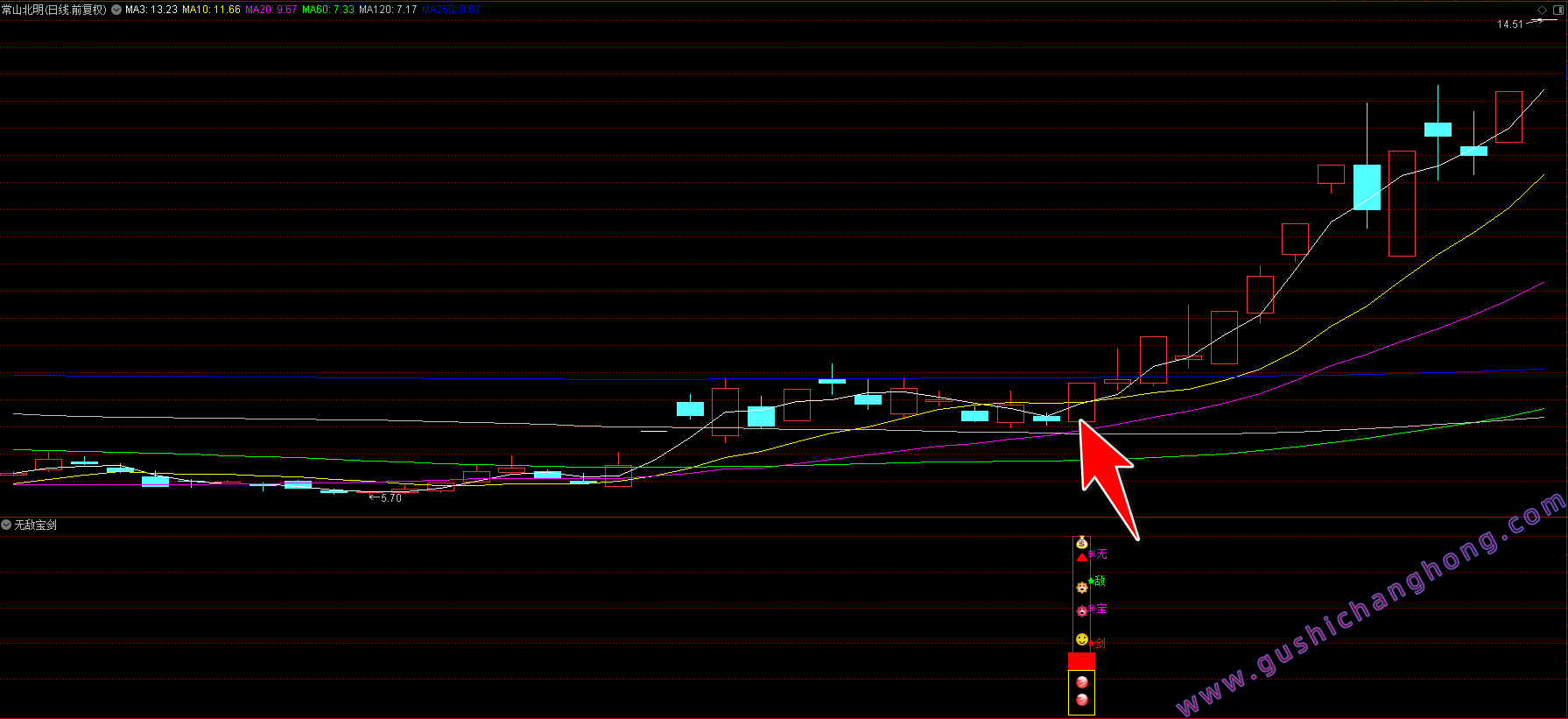Click the diamond icon at chart top-right
Screen dimensions: 1568x719
[1543, 10]
